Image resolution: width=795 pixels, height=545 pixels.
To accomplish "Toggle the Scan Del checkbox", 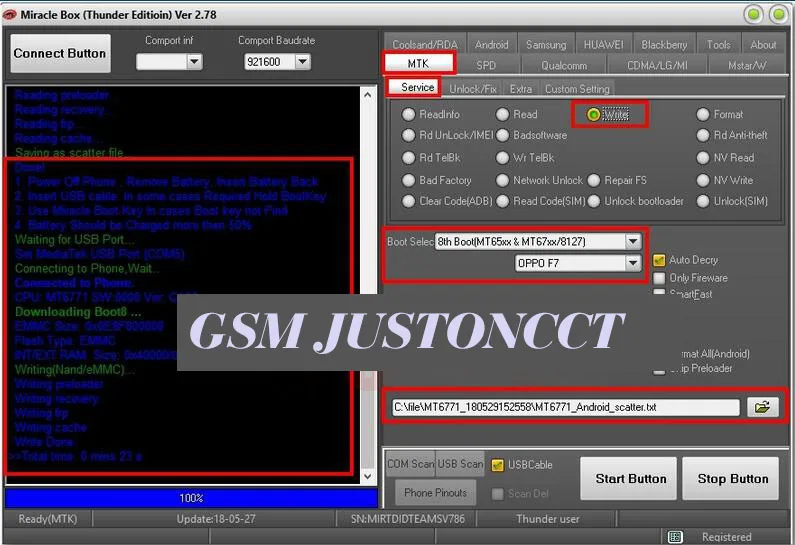I will (x=497, y=493).
